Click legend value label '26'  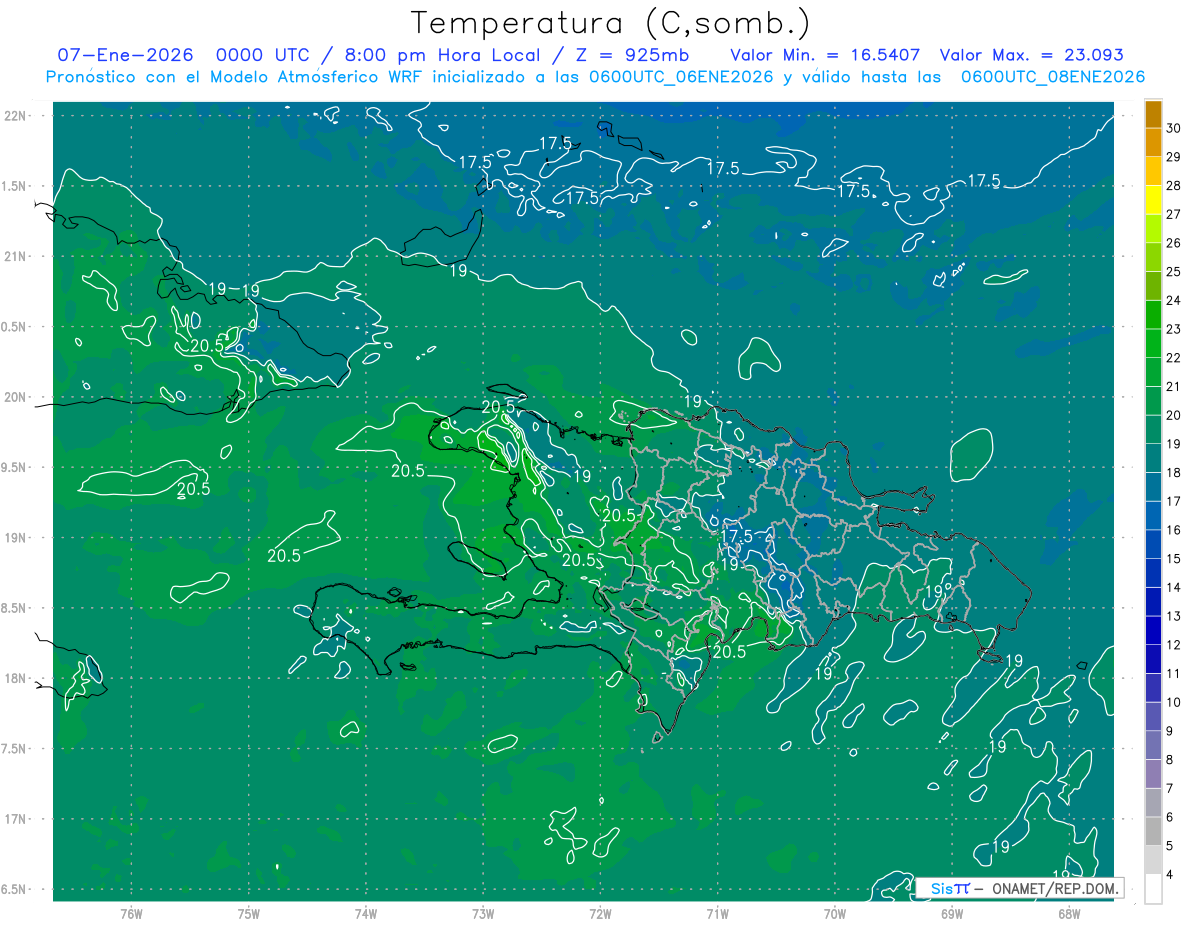point(1174,243)
